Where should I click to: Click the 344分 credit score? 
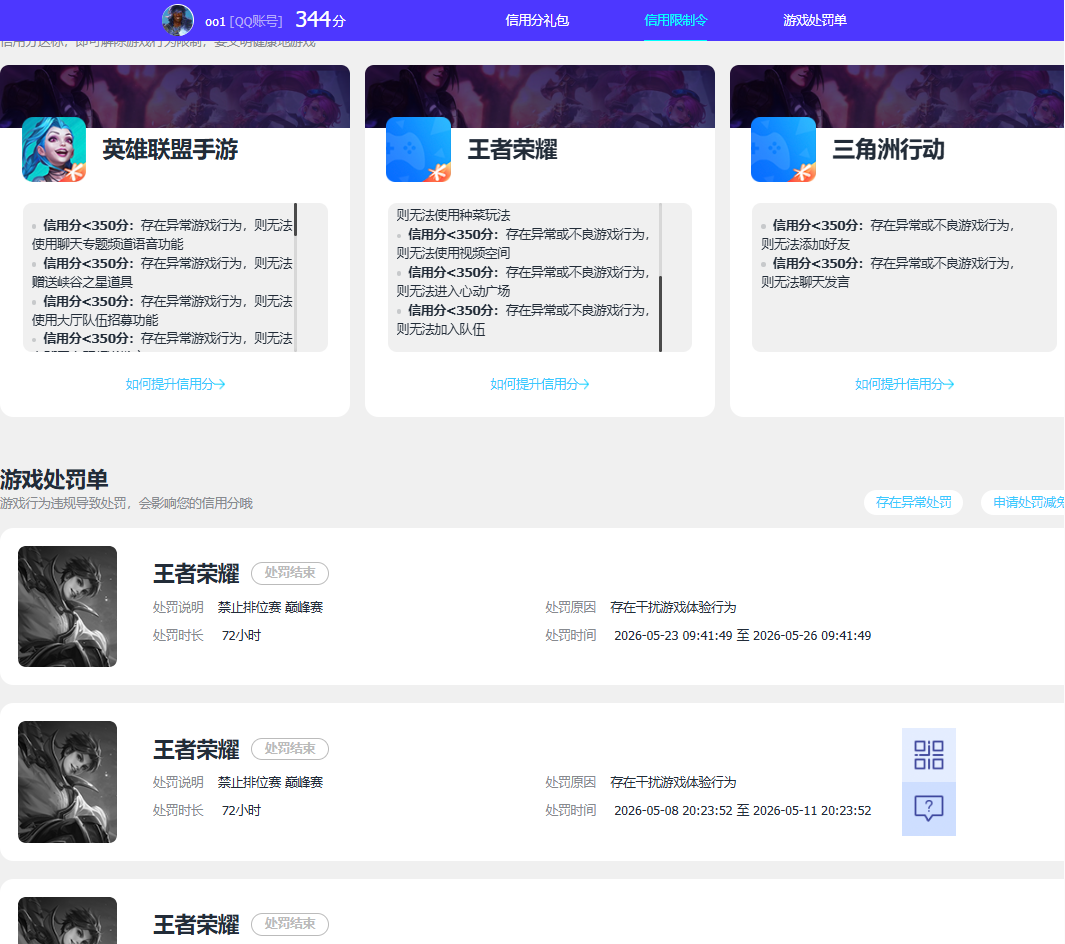pyautogui.click(x=321, y=20)
